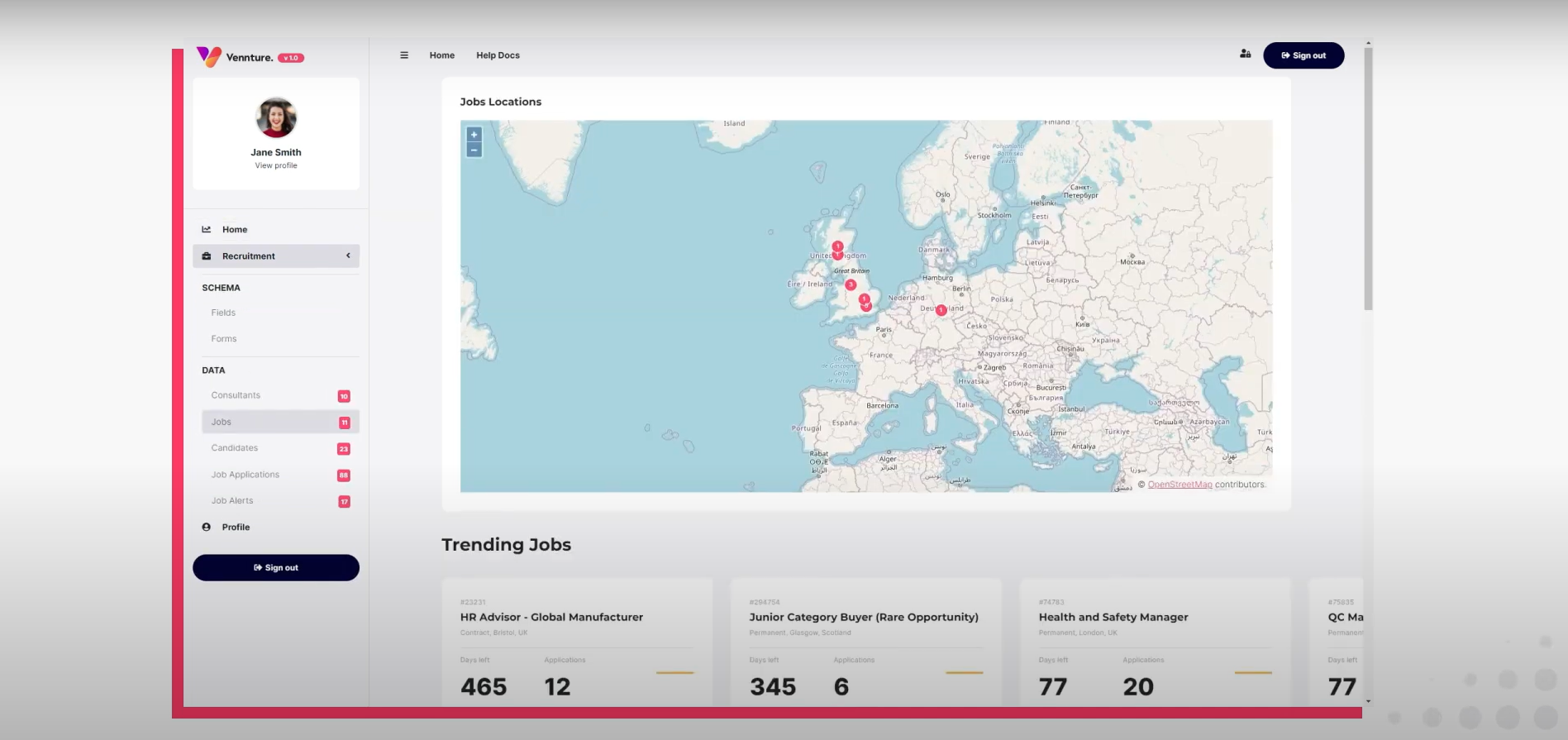This screenshot has width=1568, height=740.
Task: Open Jobs under Data
Action: 280,422
